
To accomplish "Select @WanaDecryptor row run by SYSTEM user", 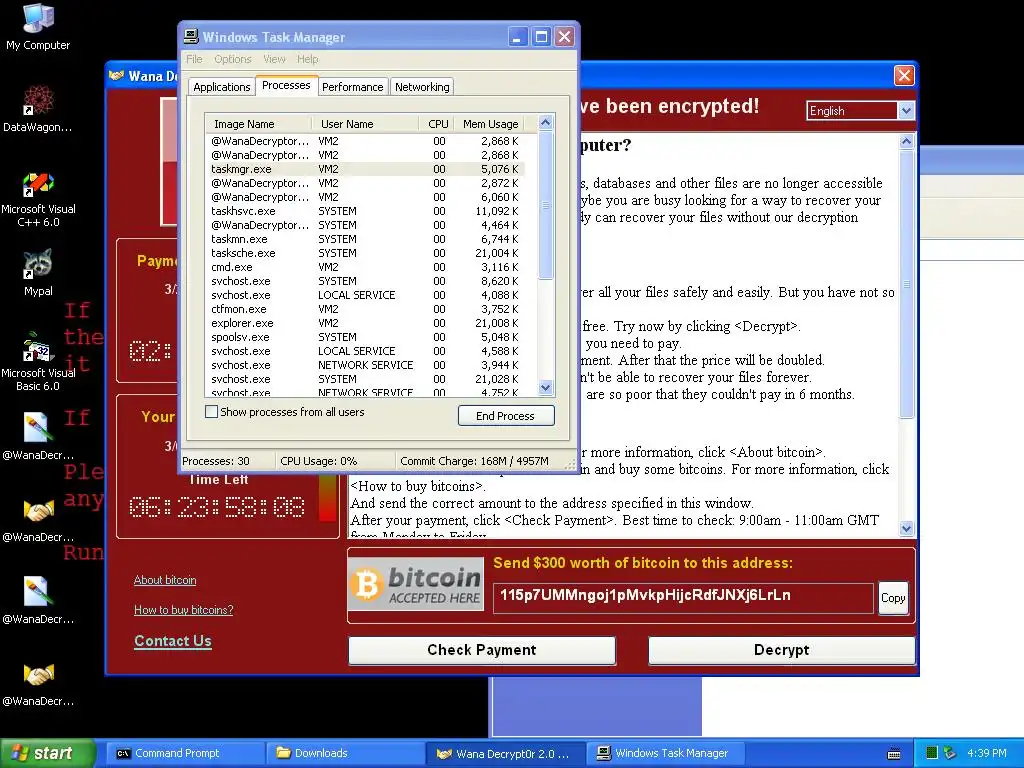I will (x=365, y=225).
